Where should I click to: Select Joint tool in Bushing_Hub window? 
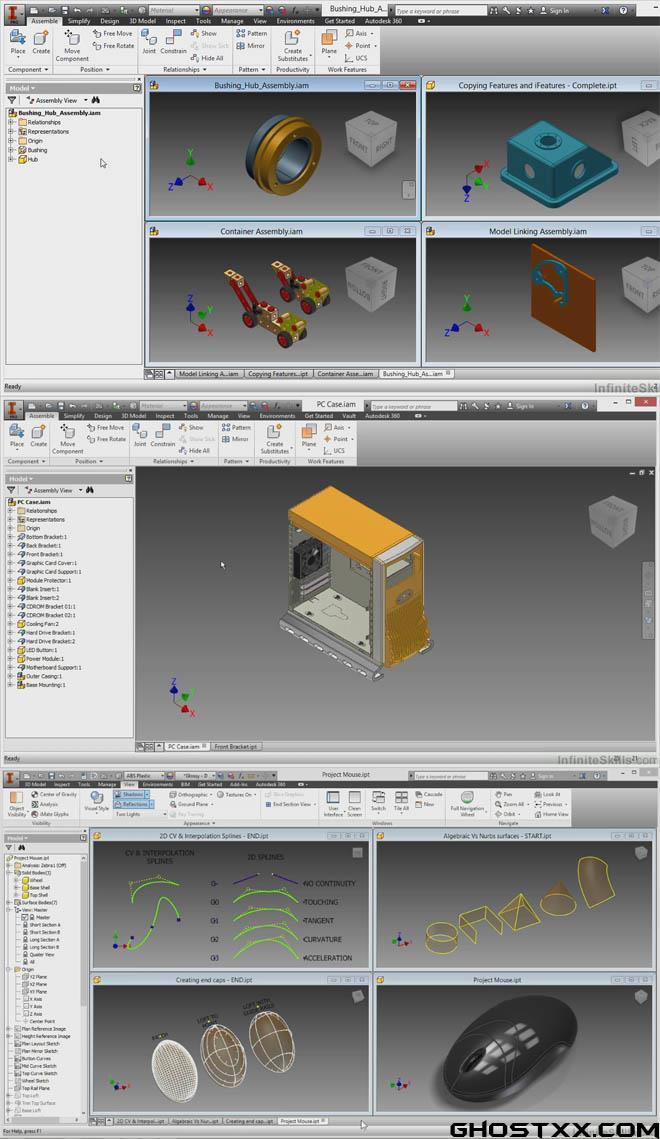click(x=149, y=41)
